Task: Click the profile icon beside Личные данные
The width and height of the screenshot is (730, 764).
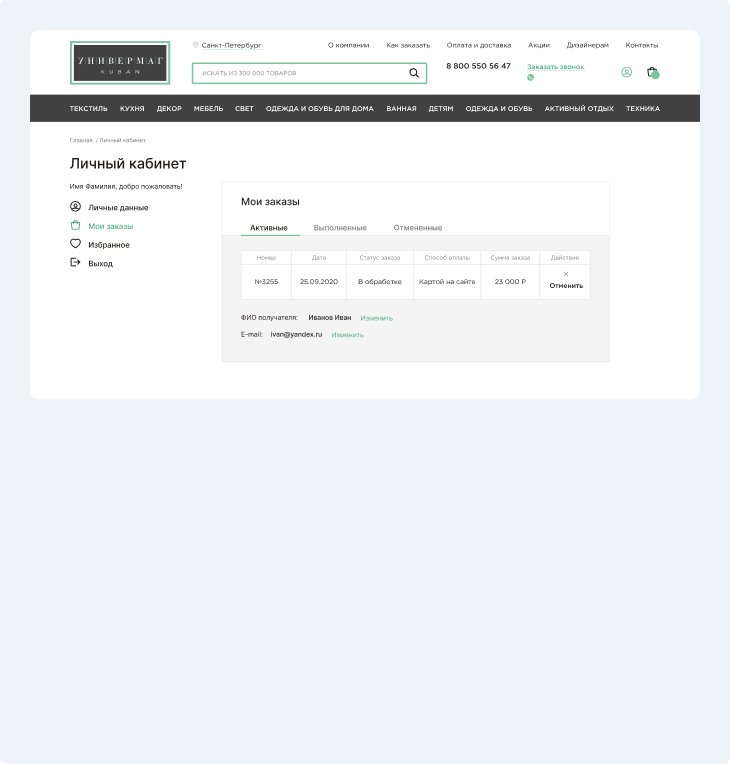Action: pos(76,207)
